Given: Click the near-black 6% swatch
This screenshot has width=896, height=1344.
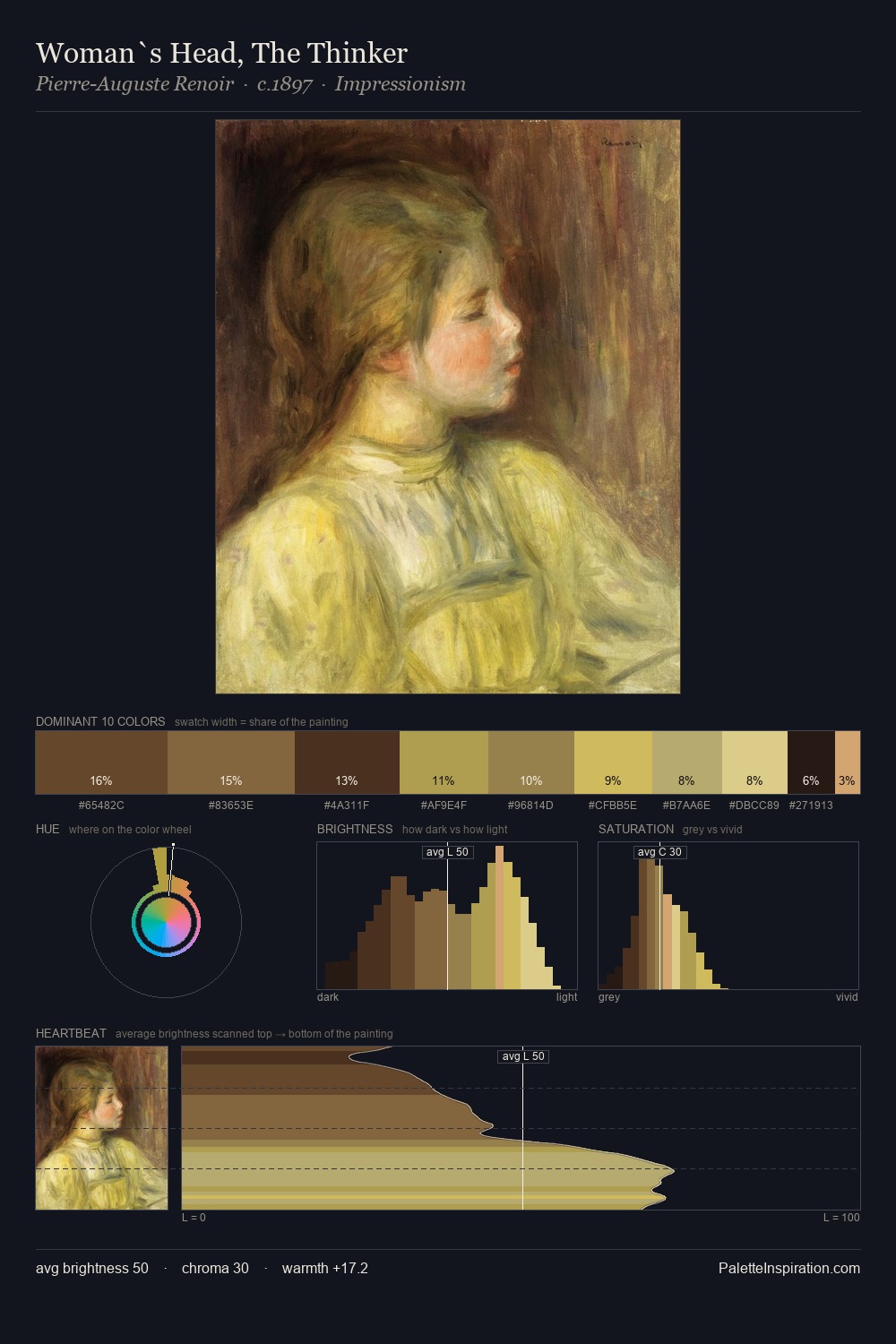Looking at the screenshot, I should [x=811, y=762].
